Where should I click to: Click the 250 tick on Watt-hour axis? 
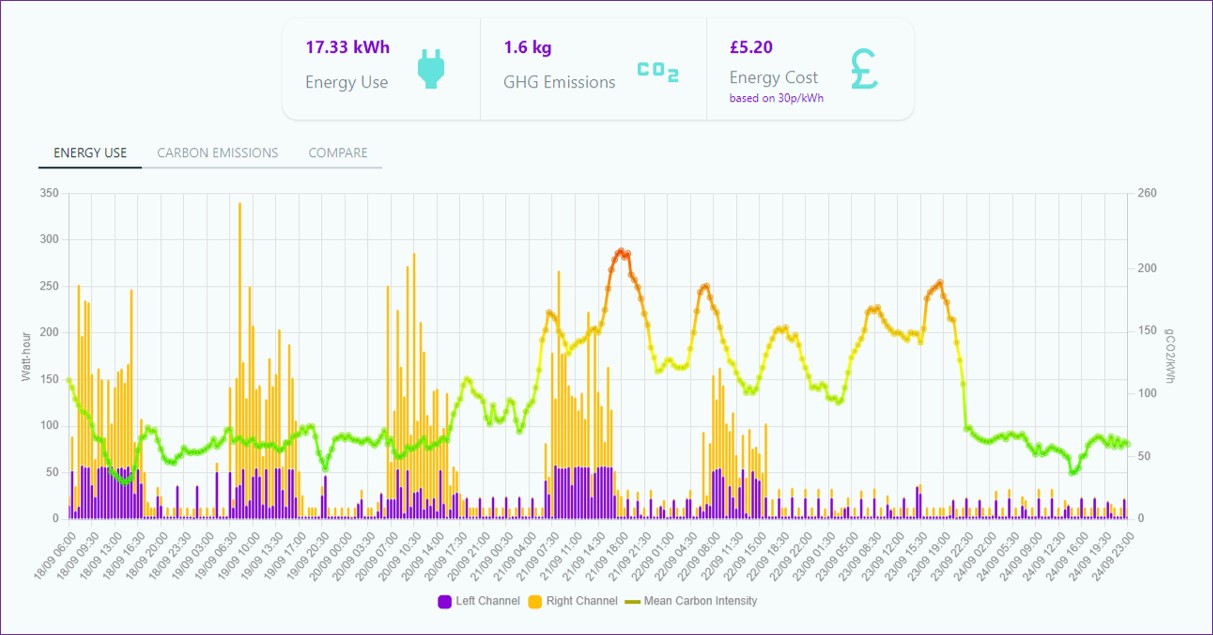49,286
